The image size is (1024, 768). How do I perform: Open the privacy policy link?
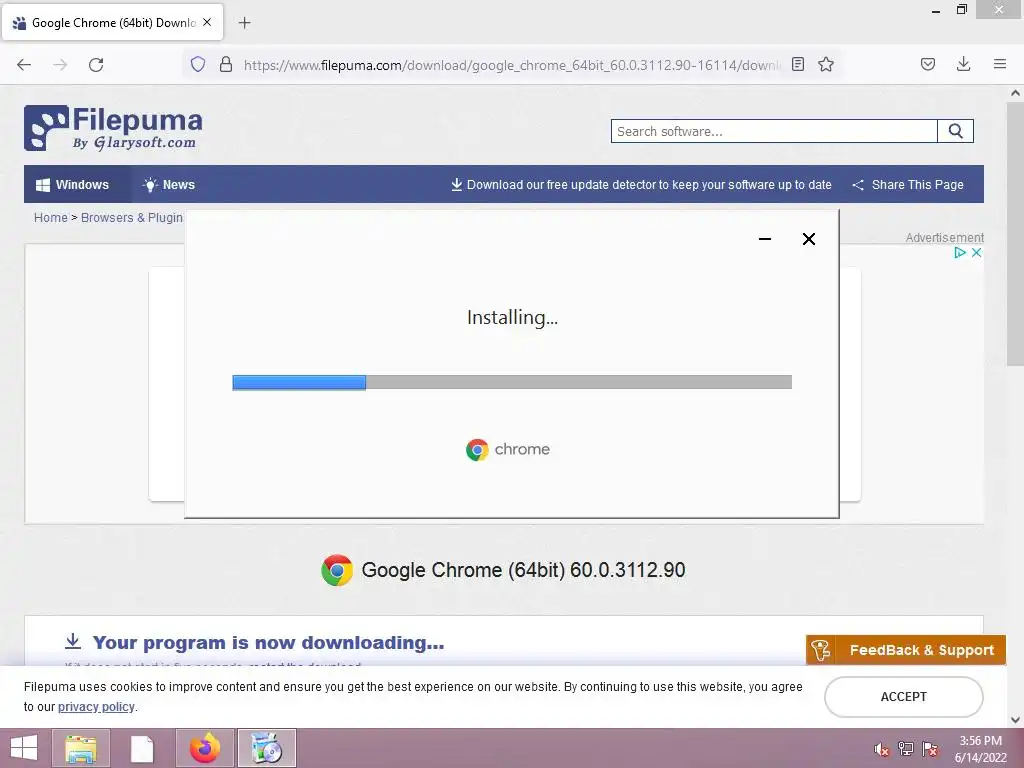coord(96,707)
